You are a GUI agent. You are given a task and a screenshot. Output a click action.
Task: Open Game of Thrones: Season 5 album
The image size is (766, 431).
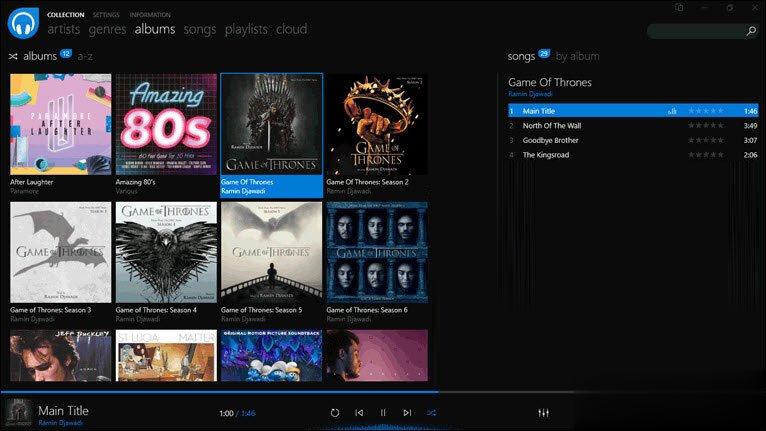click(272, 252)
